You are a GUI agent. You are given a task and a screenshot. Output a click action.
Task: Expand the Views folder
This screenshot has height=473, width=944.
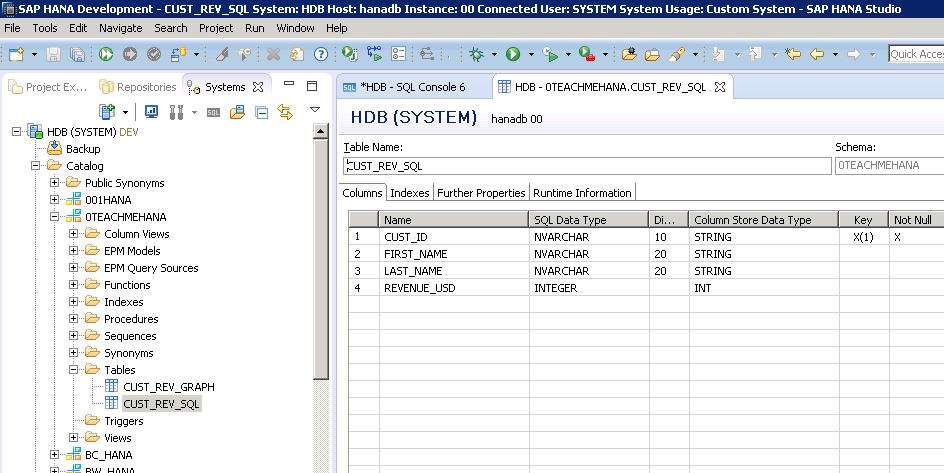pos(73,437)
